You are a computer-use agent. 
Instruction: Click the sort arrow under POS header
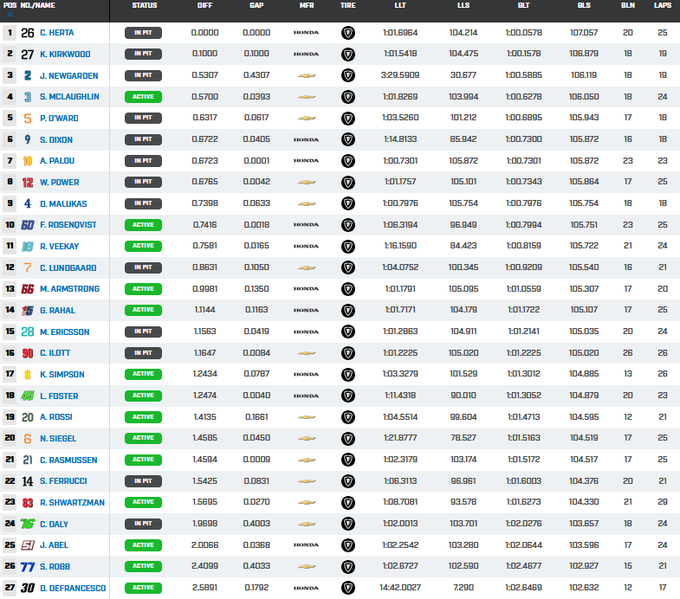(x=10, y=15)
